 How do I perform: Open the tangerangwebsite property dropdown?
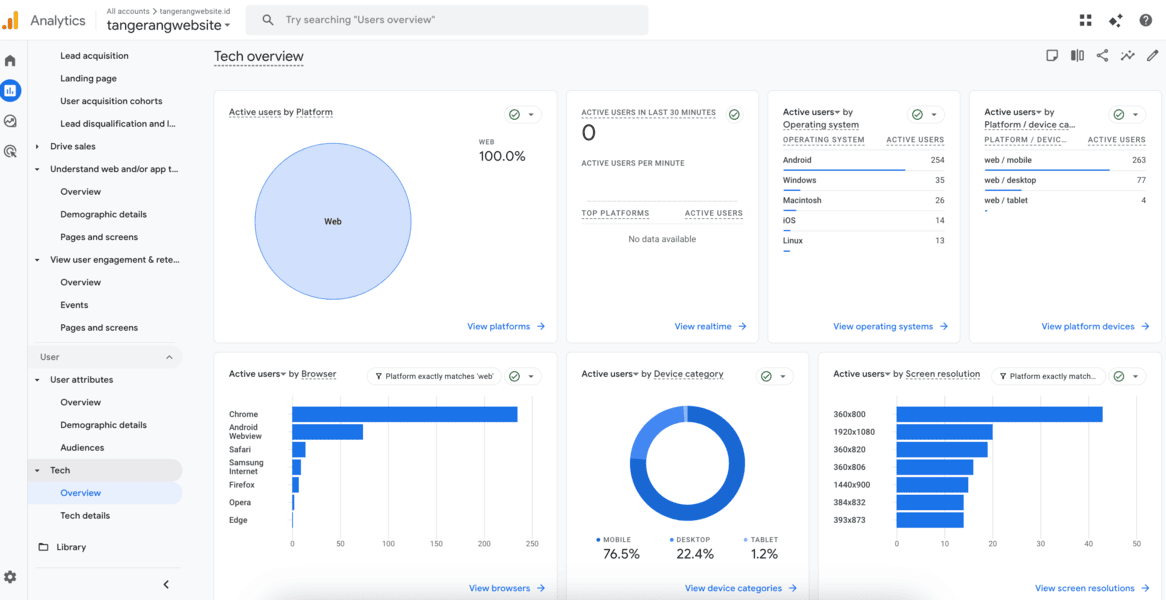[x=169, y=25]
